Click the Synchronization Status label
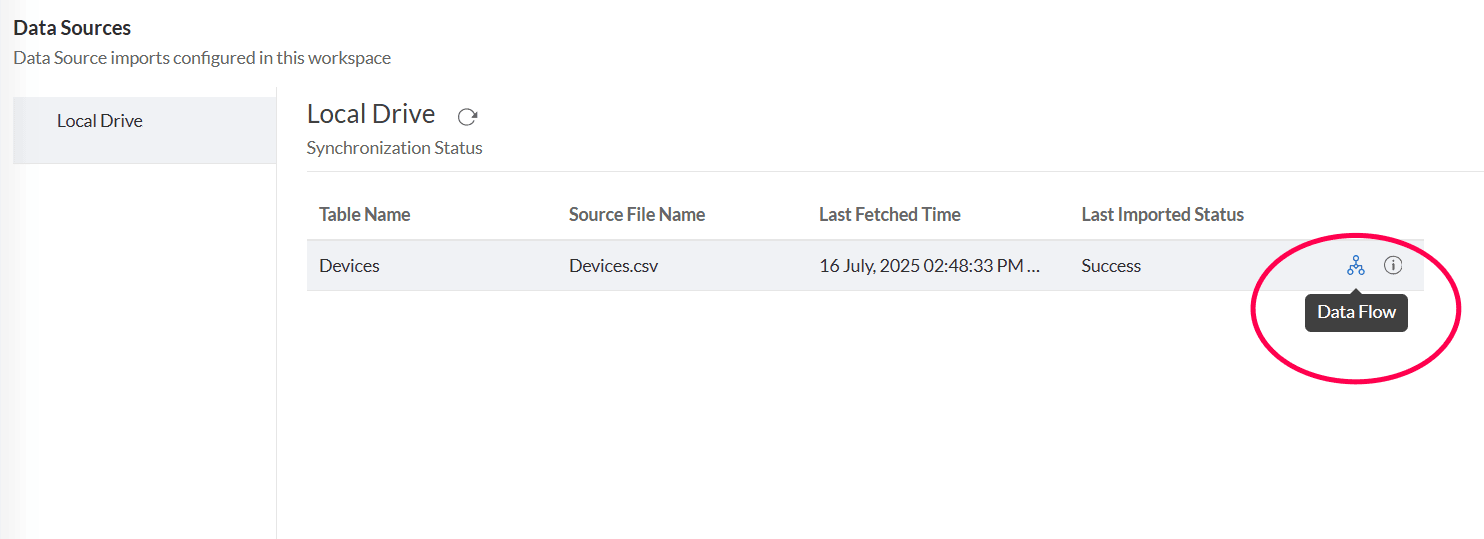The width and height of the screenshot is (1484, 539). [394, 148]
